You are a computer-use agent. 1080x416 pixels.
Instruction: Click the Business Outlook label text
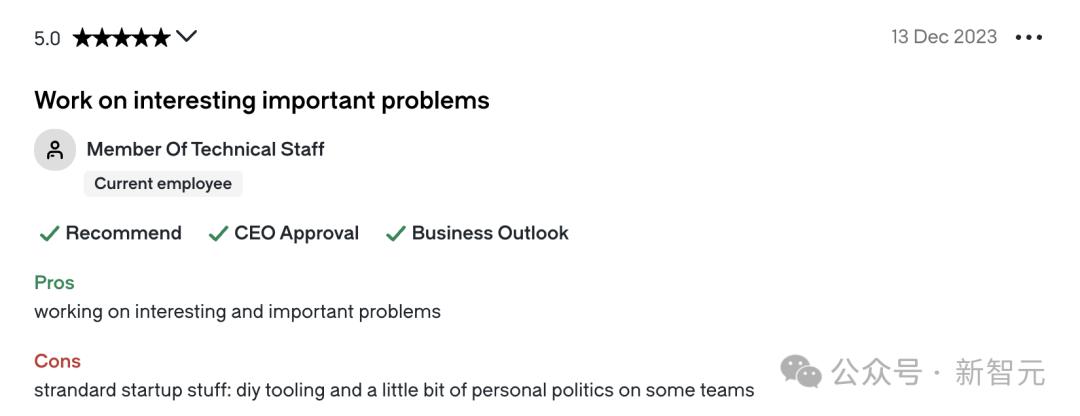[490, 233]
